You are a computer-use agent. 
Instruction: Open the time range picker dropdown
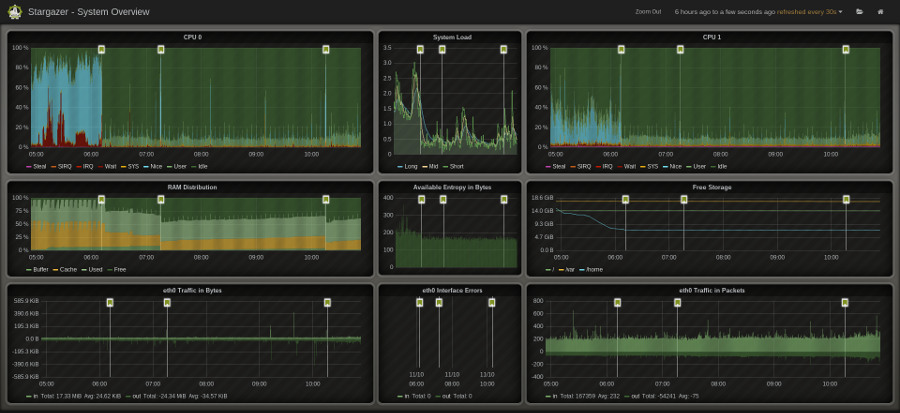pyautogui.click(x=758, y=12)
